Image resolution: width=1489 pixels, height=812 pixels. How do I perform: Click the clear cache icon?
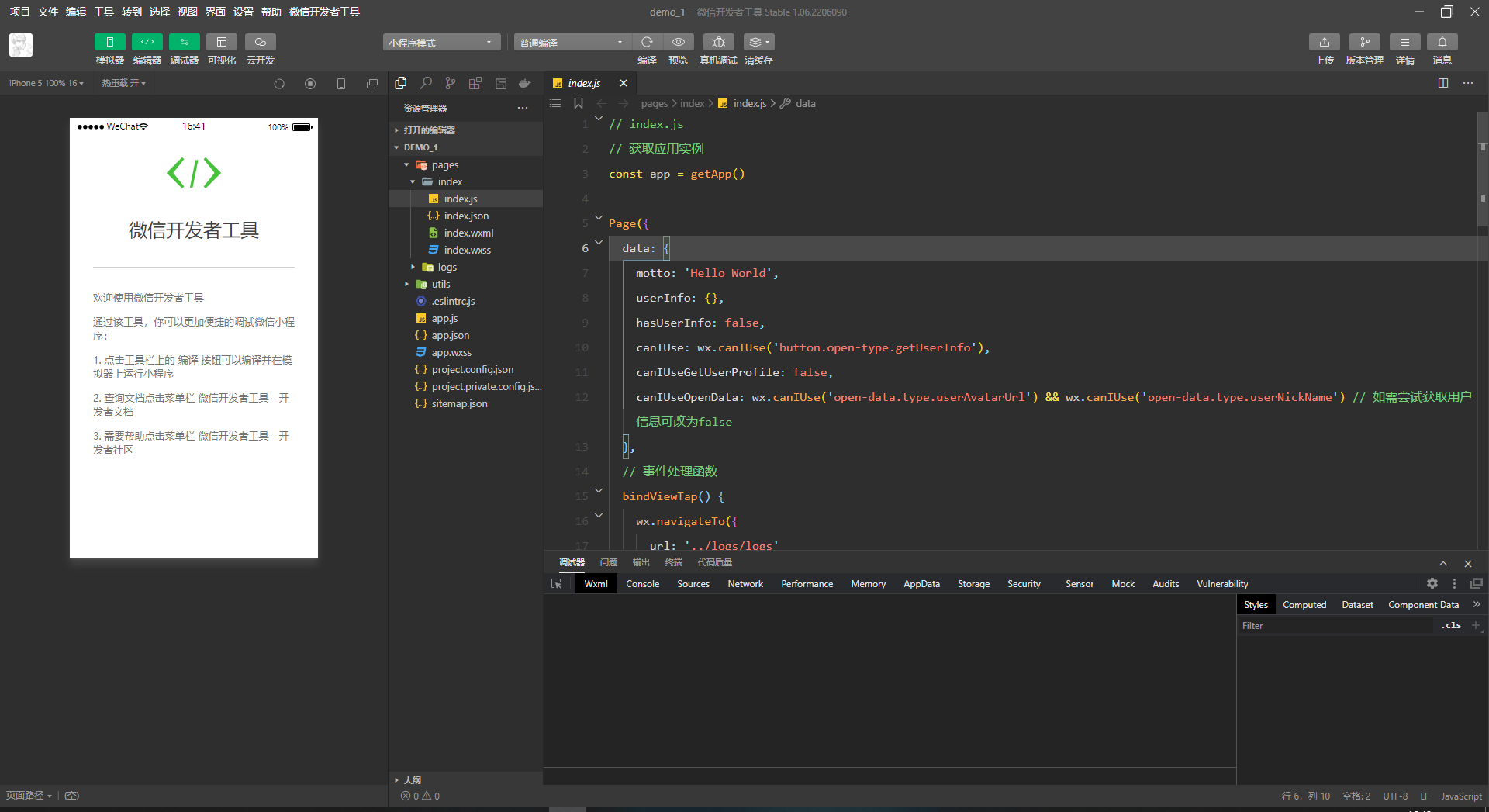758,42
